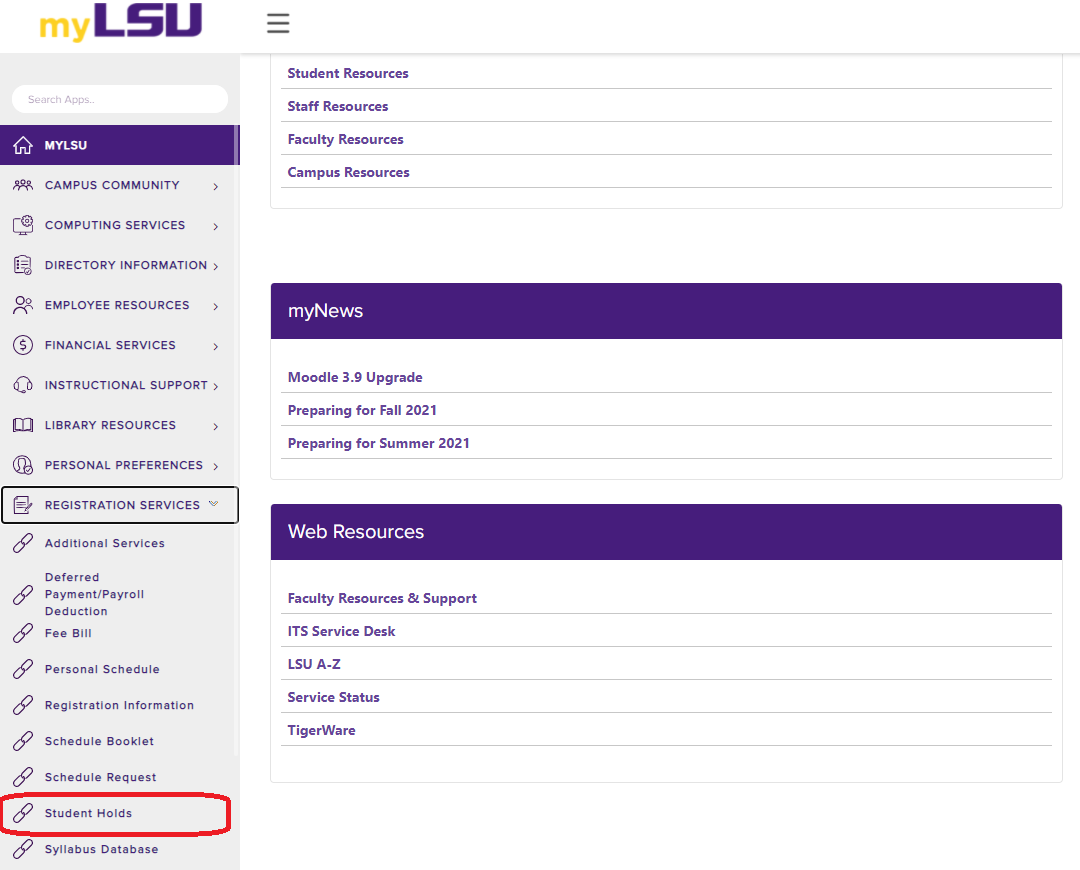1080x870 pixels.
Task: Click the Computing Services monitor icon
Action: (23, 225)
